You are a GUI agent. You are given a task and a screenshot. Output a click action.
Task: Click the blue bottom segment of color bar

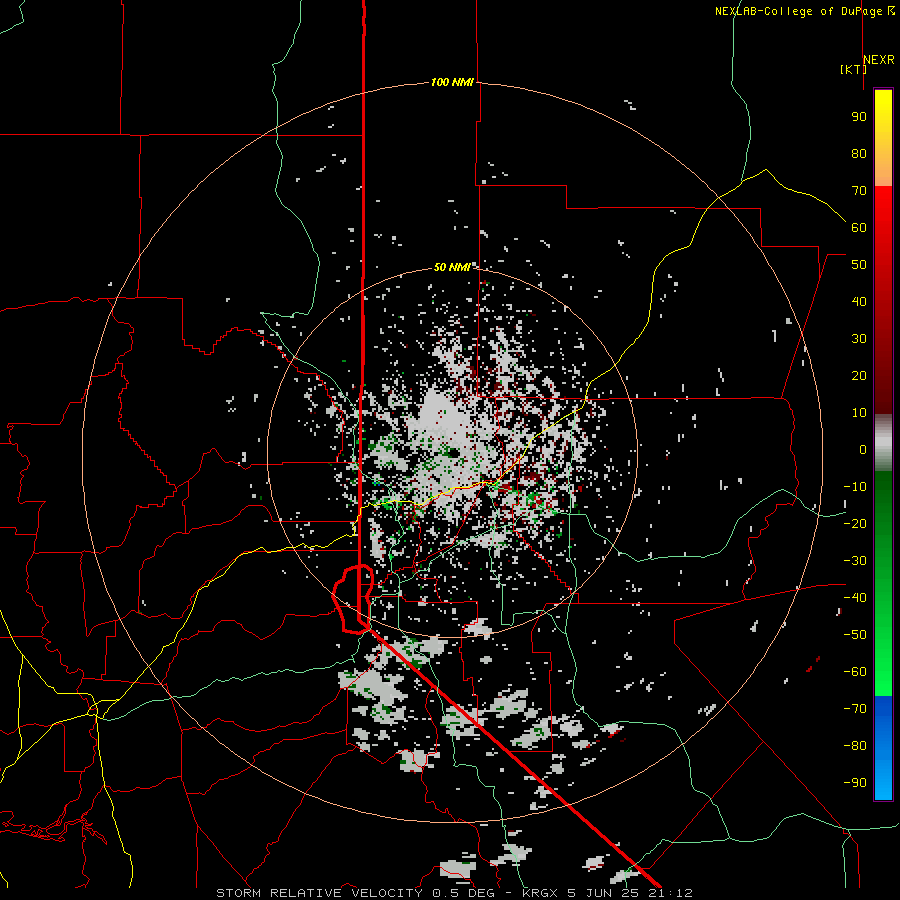(x=883, y=747)
